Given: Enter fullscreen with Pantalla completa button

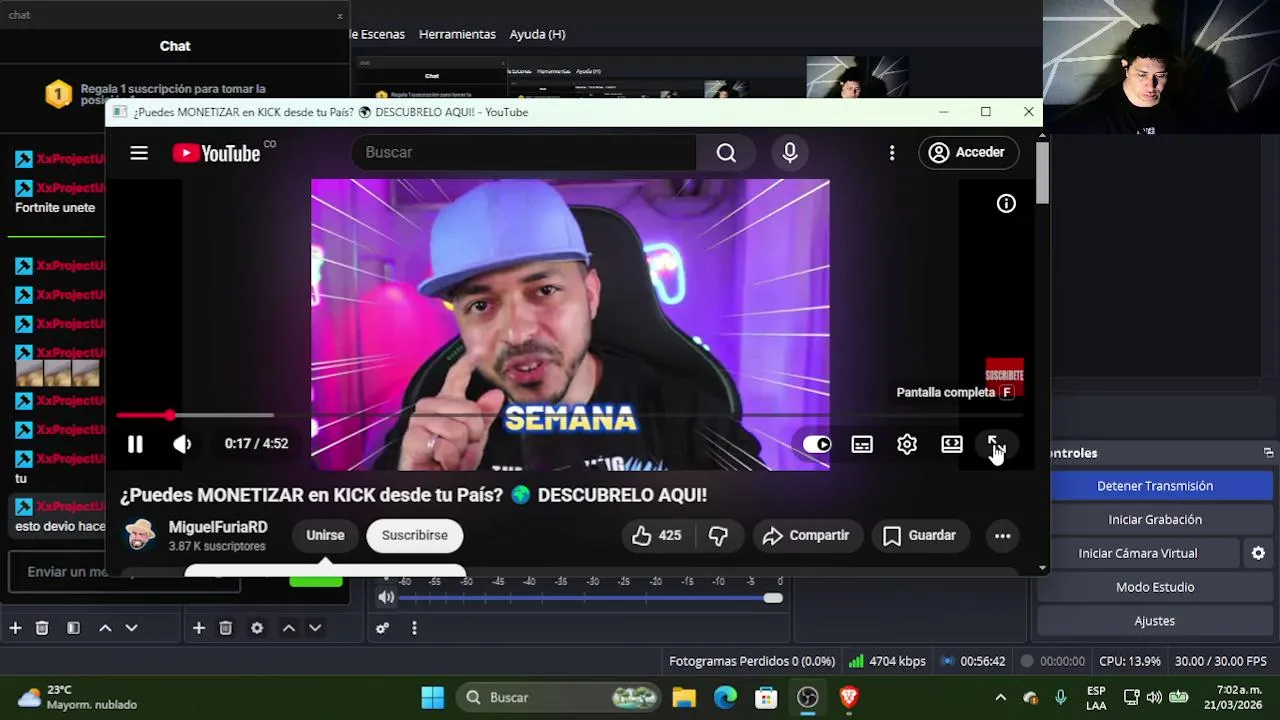Looking at the screenshot, I should [x=996, y=444].
